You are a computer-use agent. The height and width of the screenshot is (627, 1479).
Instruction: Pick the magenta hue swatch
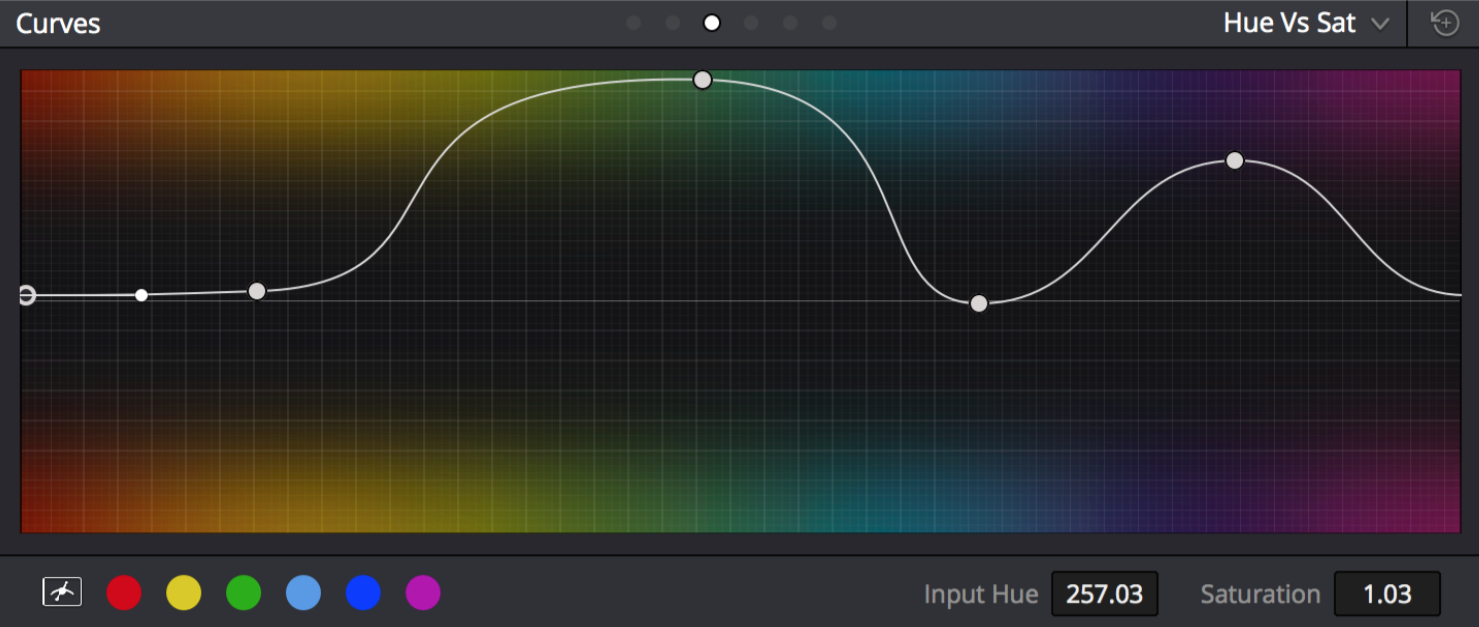tap(423, 593)
